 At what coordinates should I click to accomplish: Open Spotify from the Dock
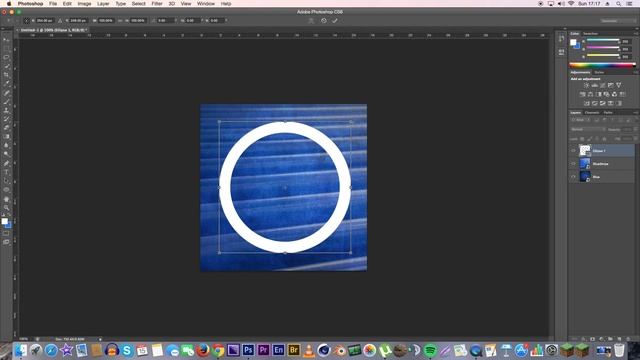[430, 350]
